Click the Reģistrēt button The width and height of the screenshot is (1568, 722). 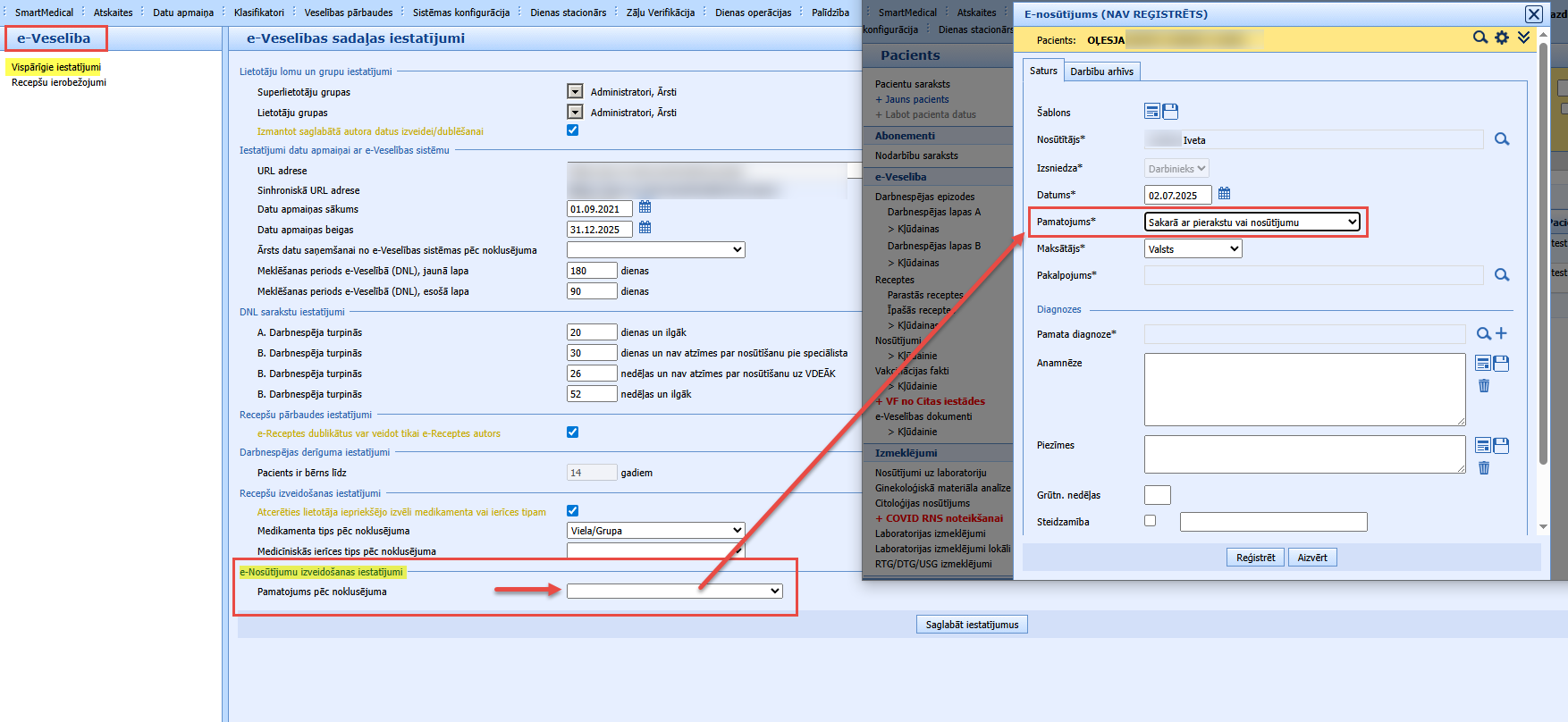coord(1255,558)
